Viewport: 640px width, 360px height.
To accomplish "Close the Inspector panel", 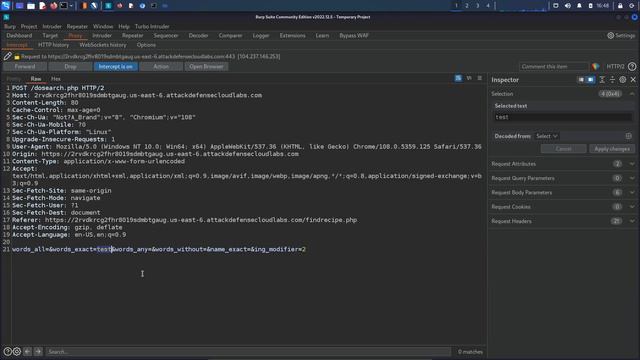I will click(633, 80).
